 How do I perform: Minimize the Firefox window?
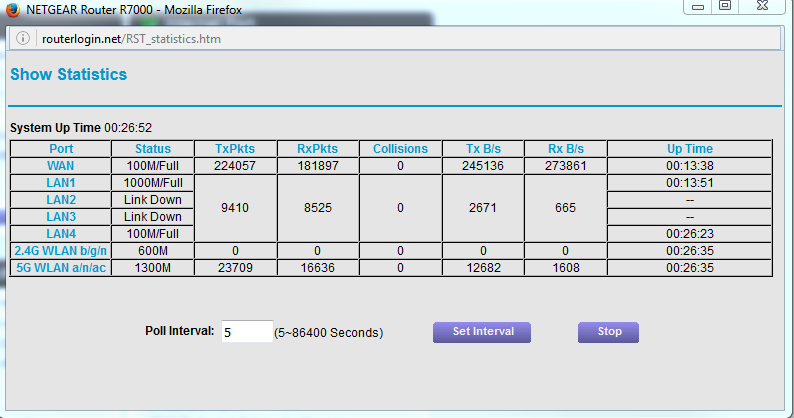(x=698, y=7)
